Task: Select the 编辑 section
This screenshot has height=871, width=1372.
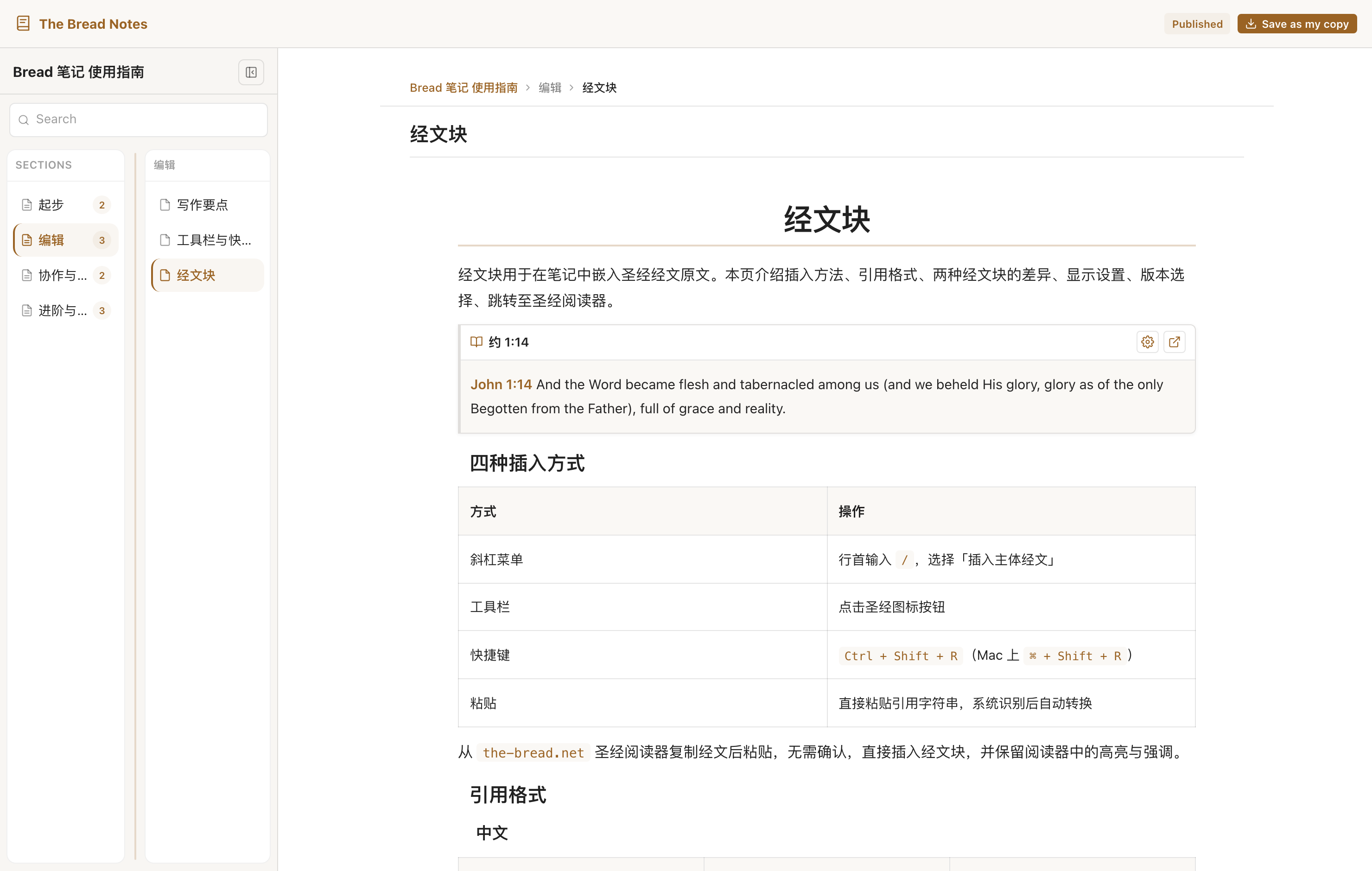Action: [x=65, y=240]
